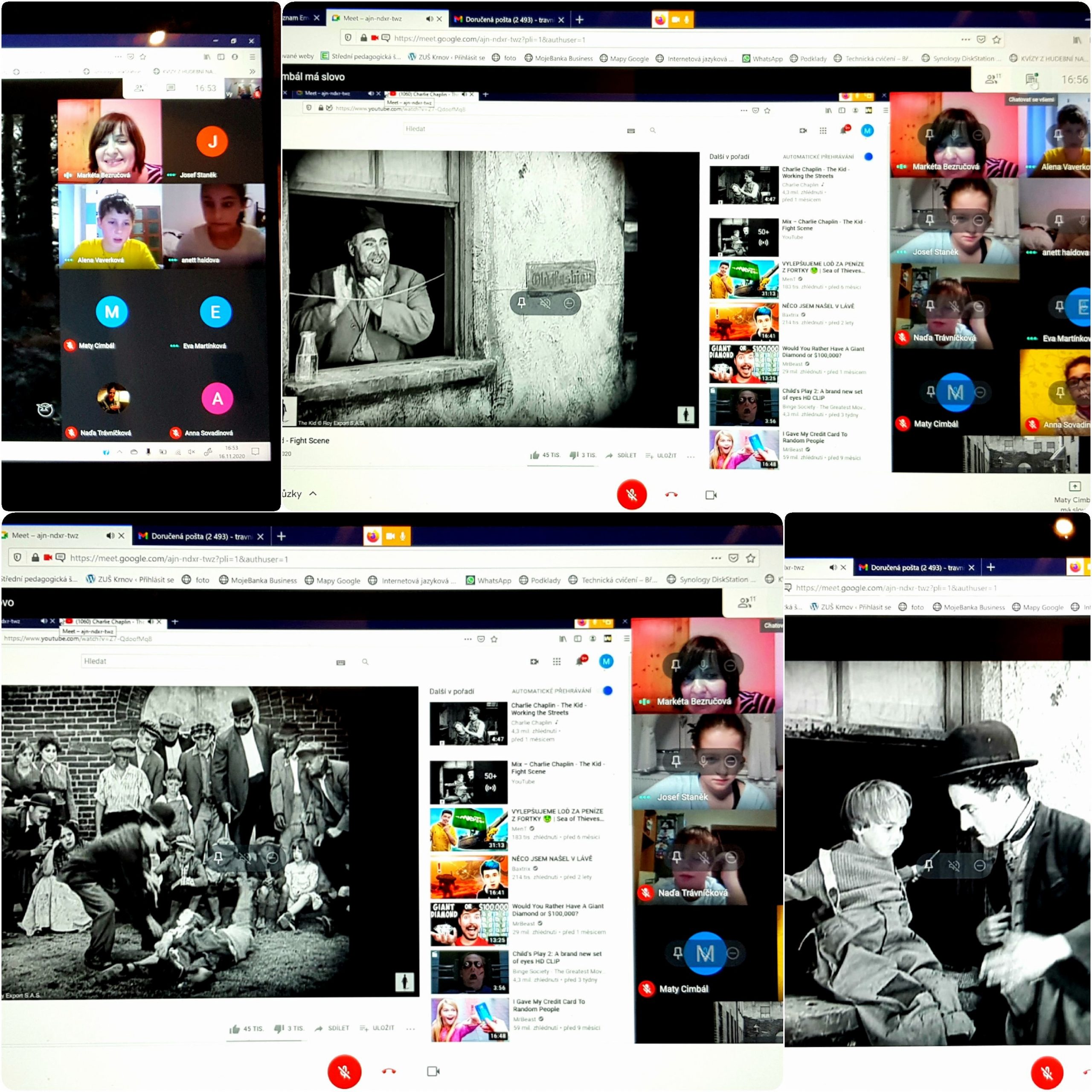Screen dimensions: 1092x1092
Task: Bookmark star in top-left photo's address bar
Action: click(x=143, y=57)
